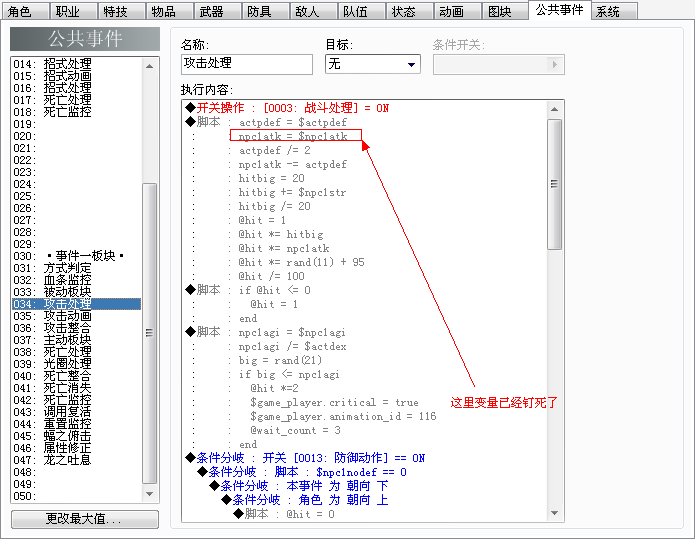Select 条件分歧 开关 [0013: 防御动作] == ON
Image resolution: width=695 pixels, height=540 pixels.
tap(305, 458)
